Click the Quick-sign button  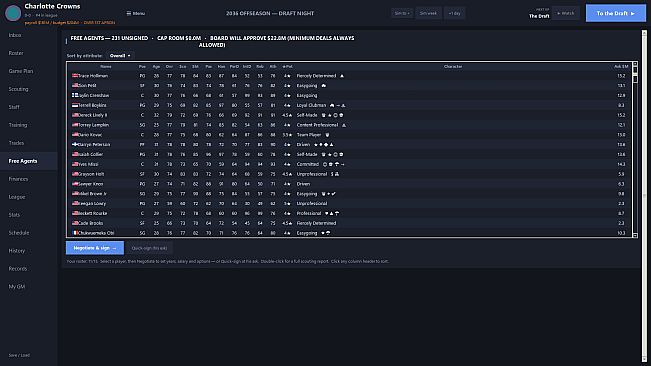[149, 248]
